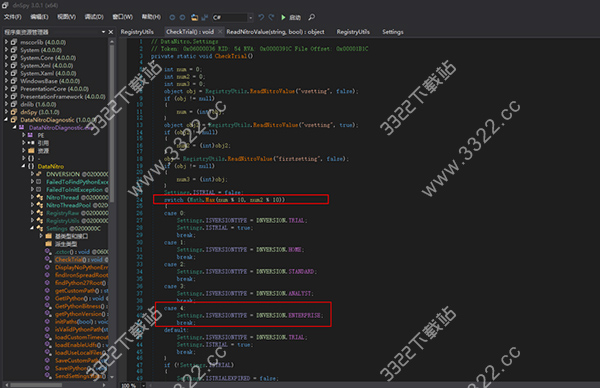Click the NitroThread class icon
This screenshot has height=388, width=600.
pos(39,197)
